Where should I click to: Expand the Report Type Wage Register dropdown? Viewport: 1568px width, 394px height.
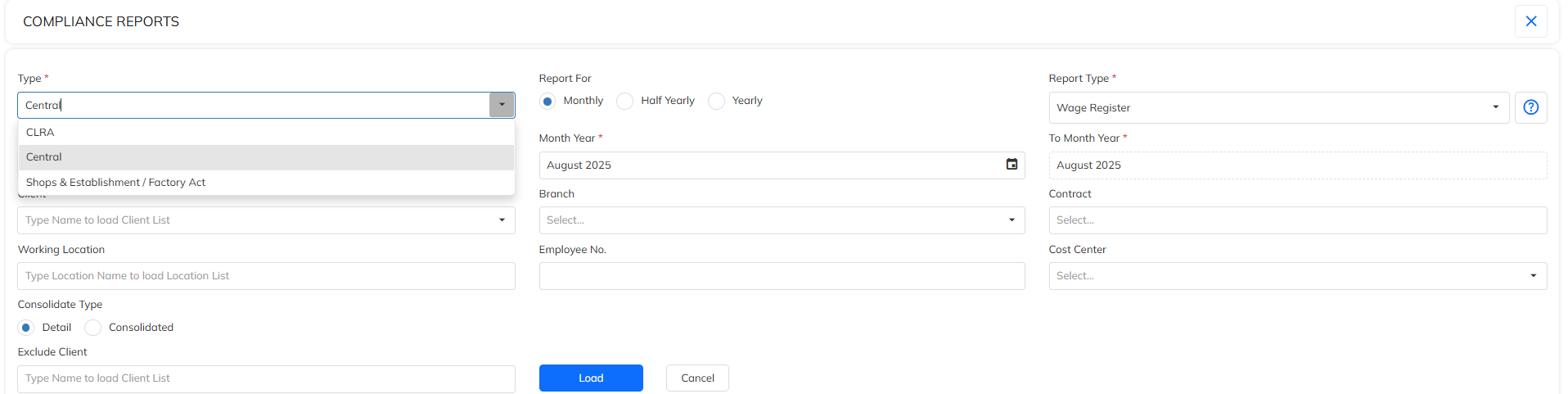(1495, 107)
